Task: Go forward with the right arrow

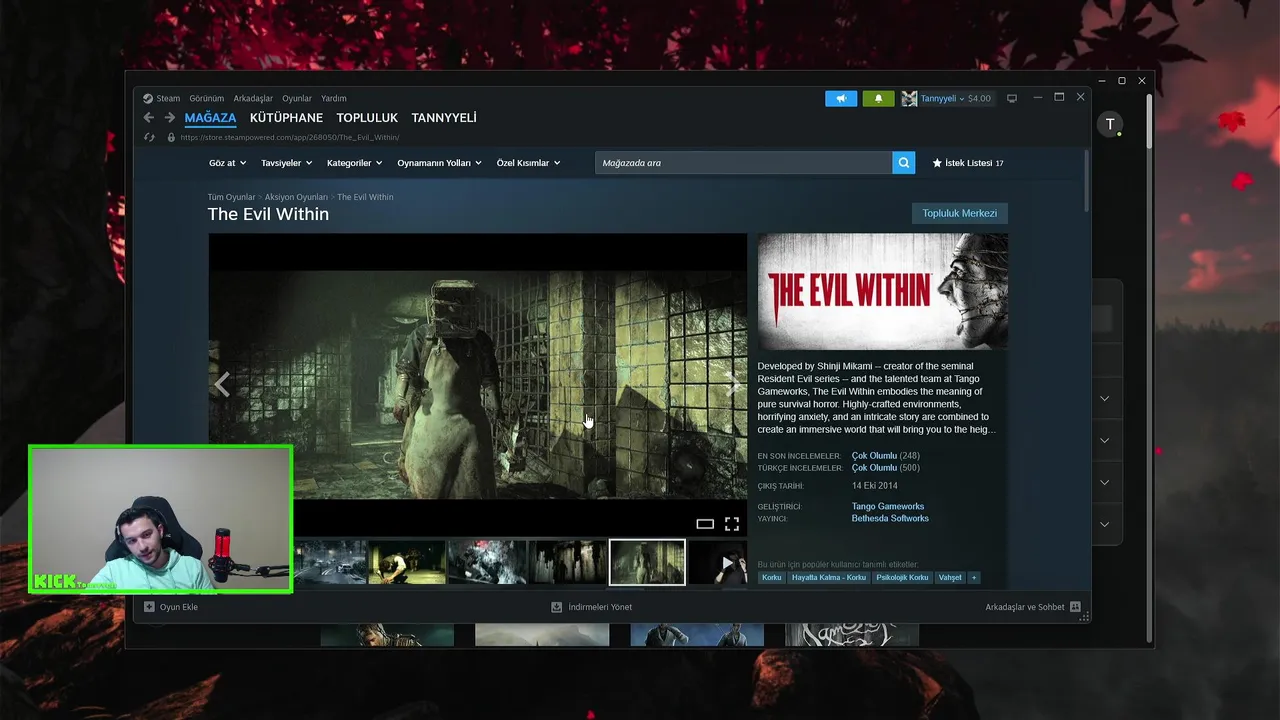Action: 170,118
